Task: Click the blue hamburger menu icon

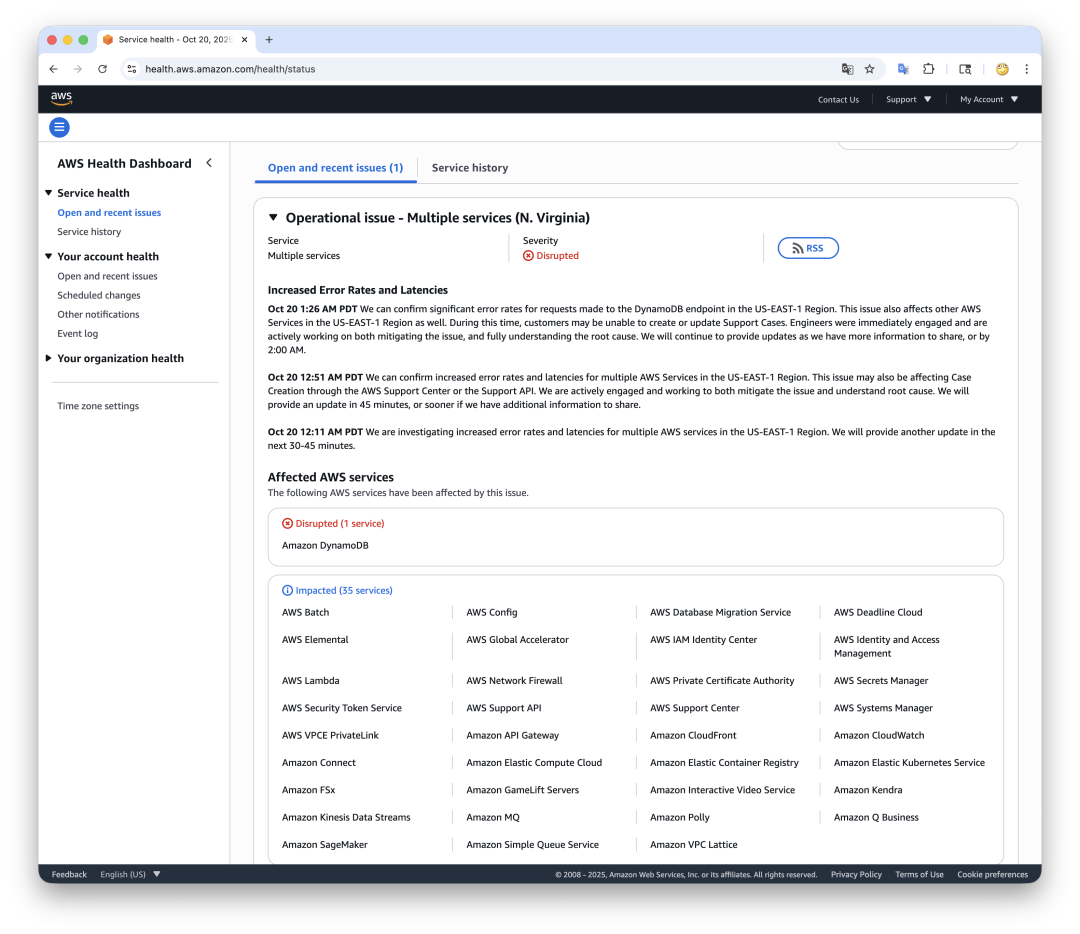Action: 59,127
